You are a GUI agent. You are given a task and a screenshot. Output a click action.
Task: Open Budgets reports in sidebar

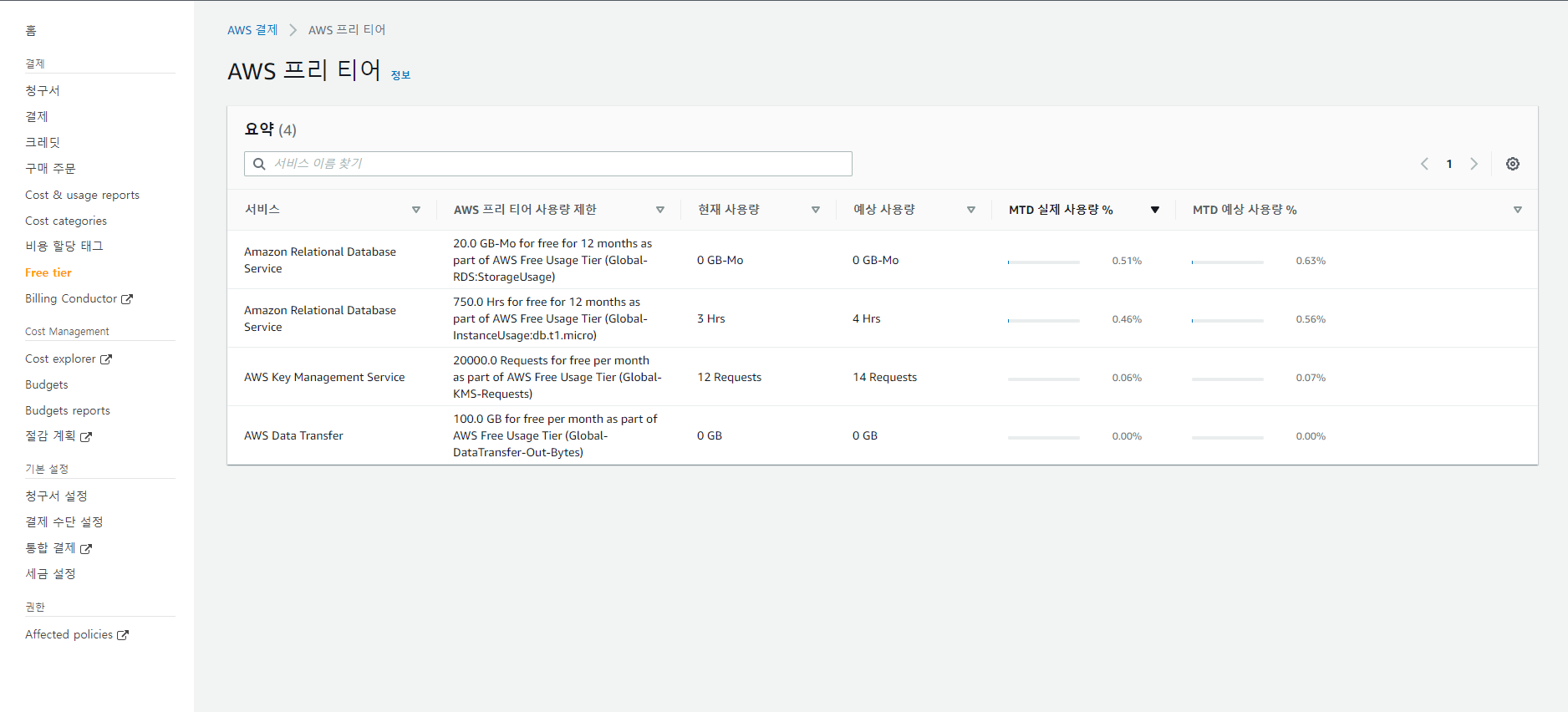pos(68,410)
